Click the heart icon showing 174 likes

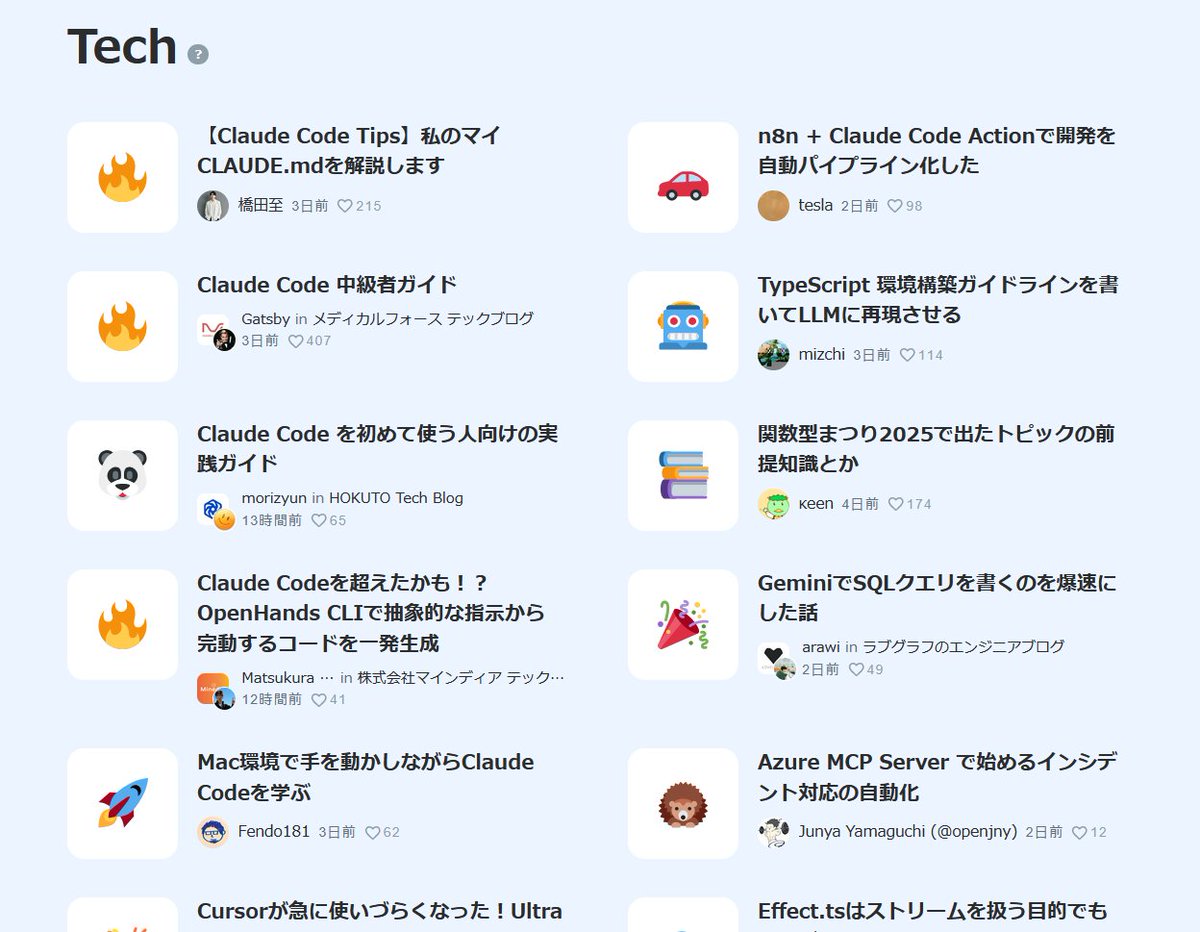point(896,504)
